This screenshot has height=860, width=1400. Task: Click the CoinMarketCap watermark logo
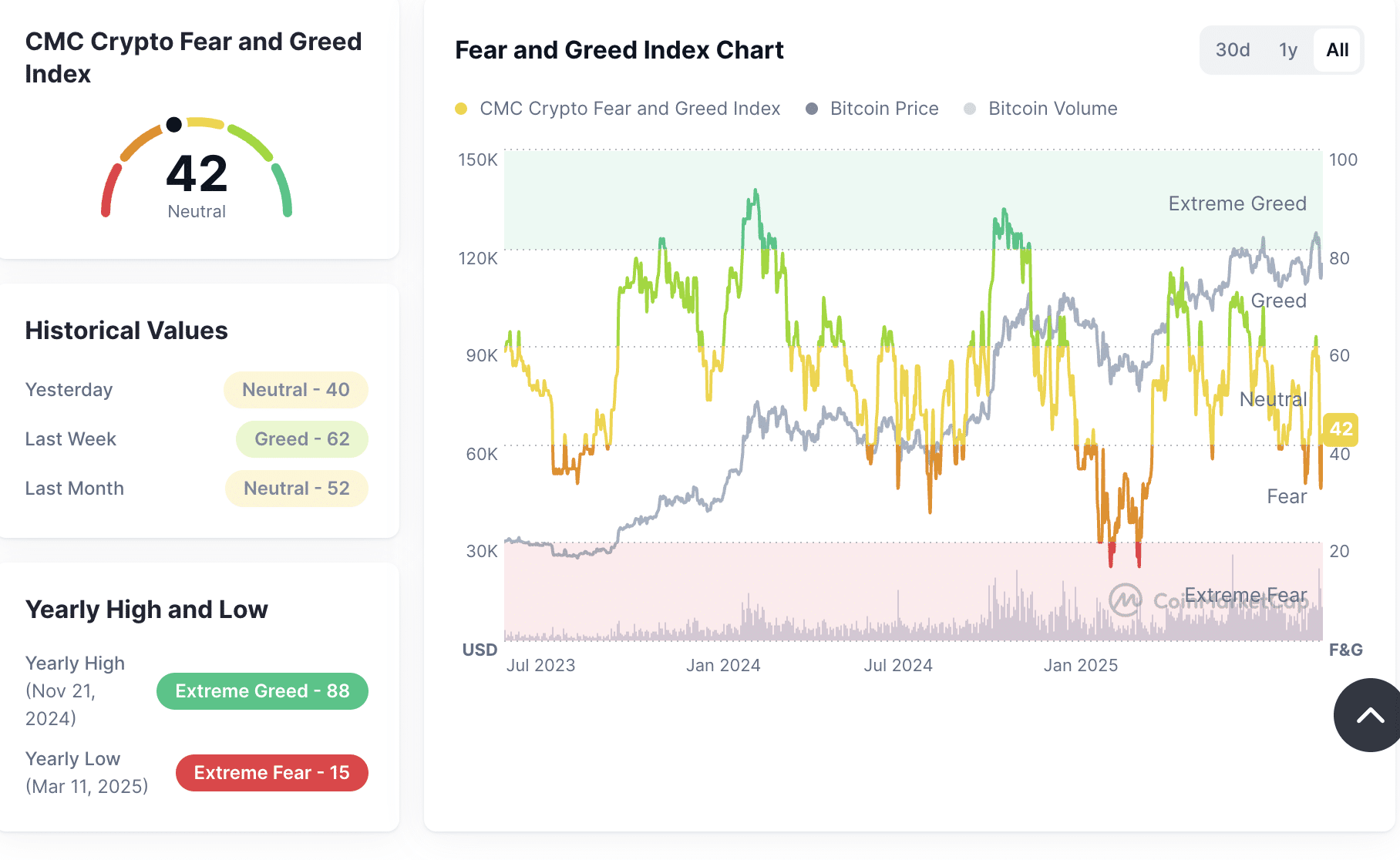[x=1125, y=599]
